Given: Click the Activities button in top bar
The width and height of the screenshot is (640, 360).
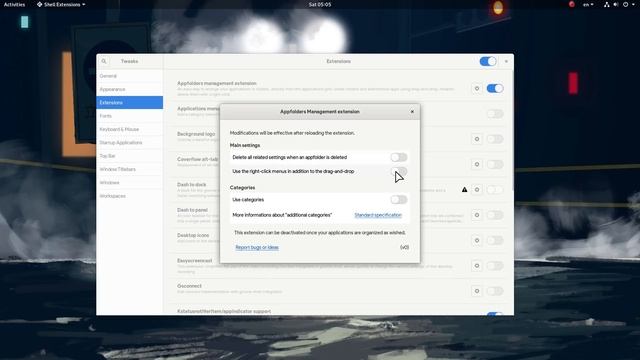Looking at the screenshot, I should [x=14, y=4].
